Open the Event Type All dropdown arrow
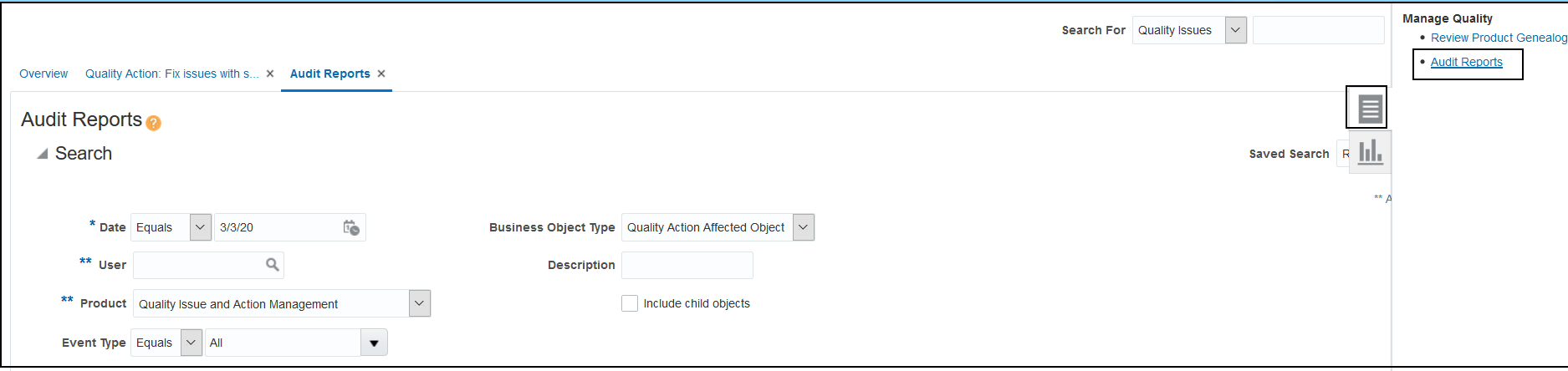1568x371 pixels. coord(374,343)
